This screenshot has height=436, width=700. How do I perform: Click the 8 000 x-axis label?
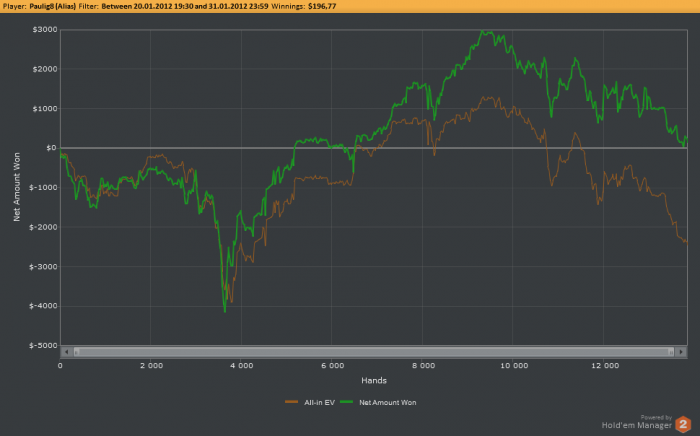(423, 365)
